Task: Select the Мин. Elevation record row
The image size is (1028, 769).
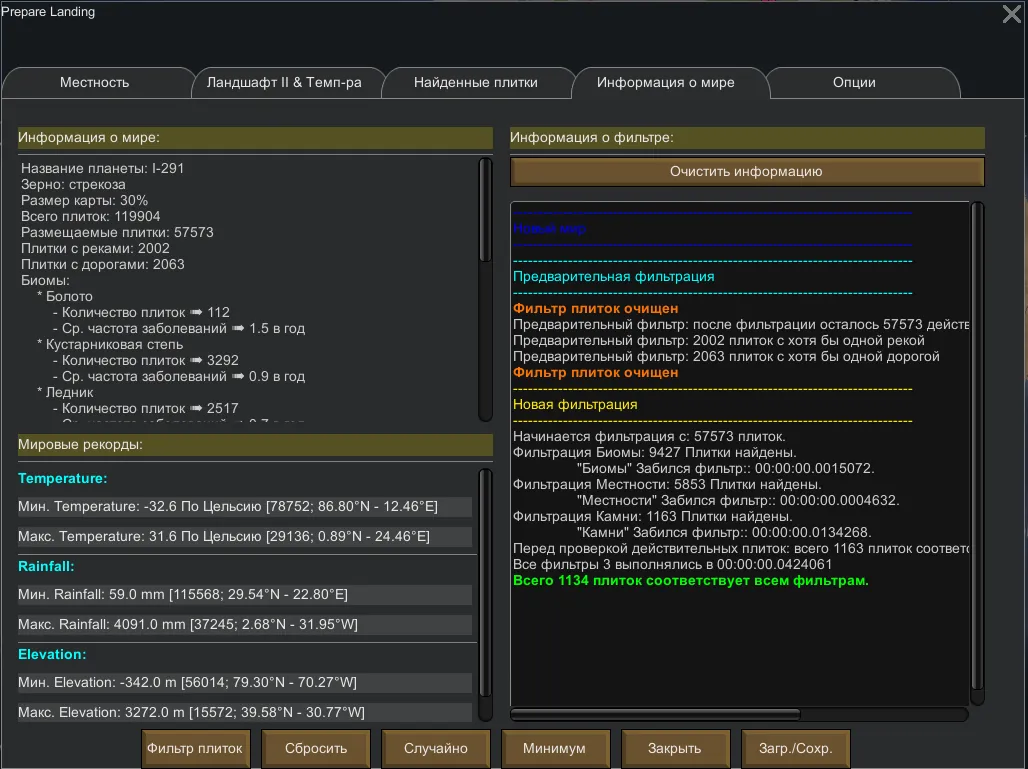Action: [x=244, y=683]
